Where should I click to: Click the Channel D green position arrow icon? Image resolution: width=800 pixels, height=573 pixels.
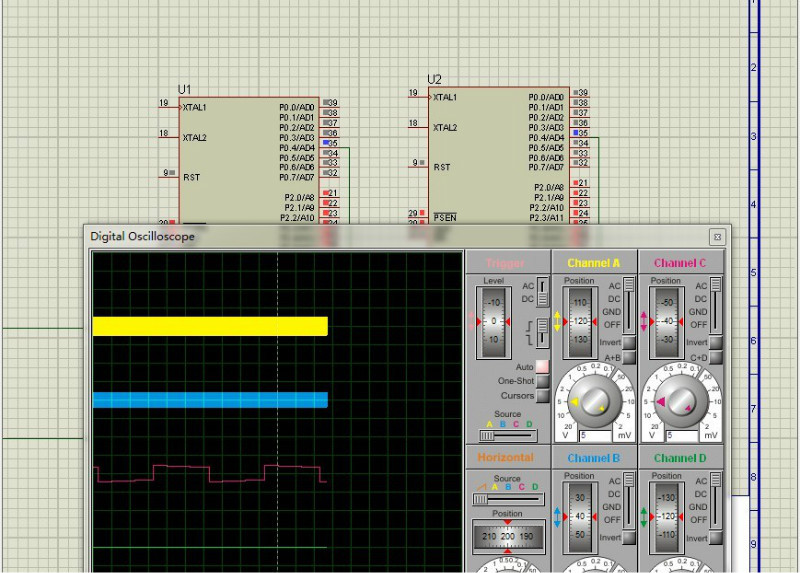(644, 517)
